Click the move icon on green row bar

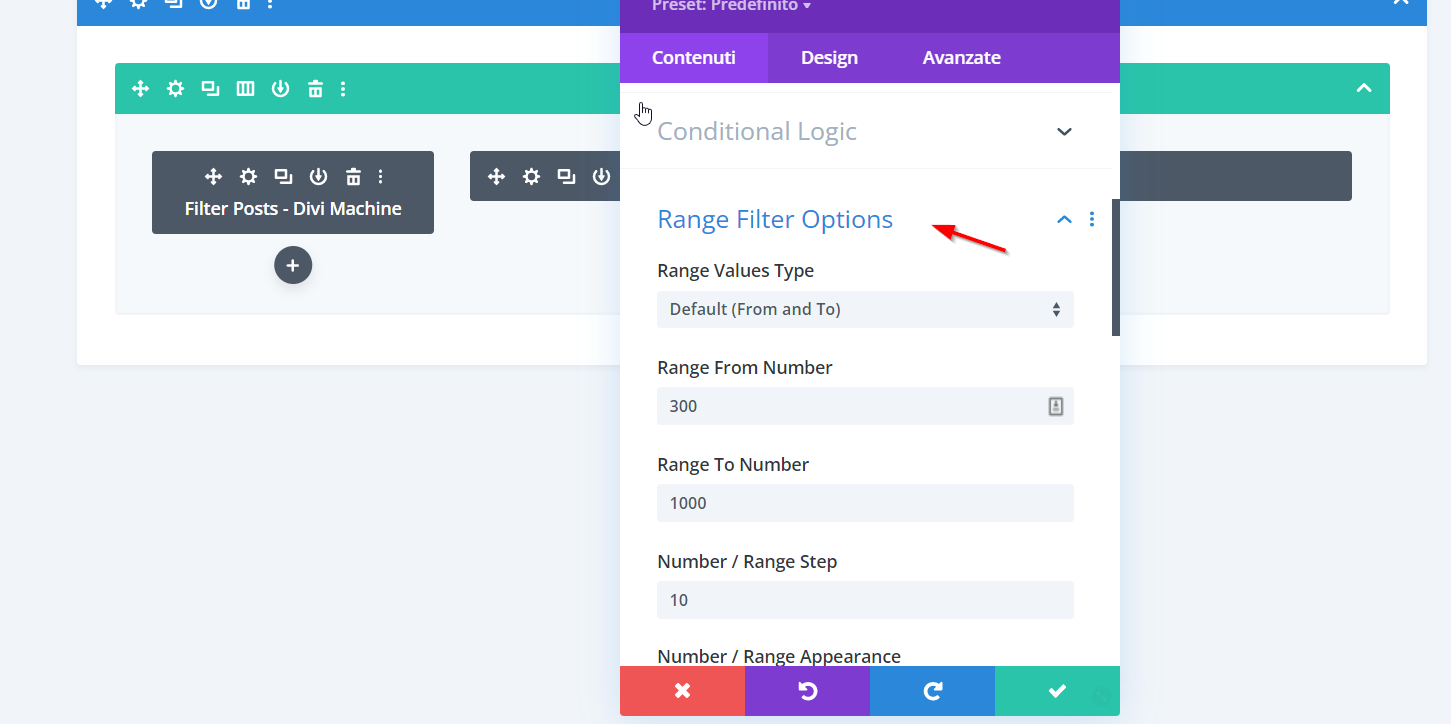click(140, 89)
